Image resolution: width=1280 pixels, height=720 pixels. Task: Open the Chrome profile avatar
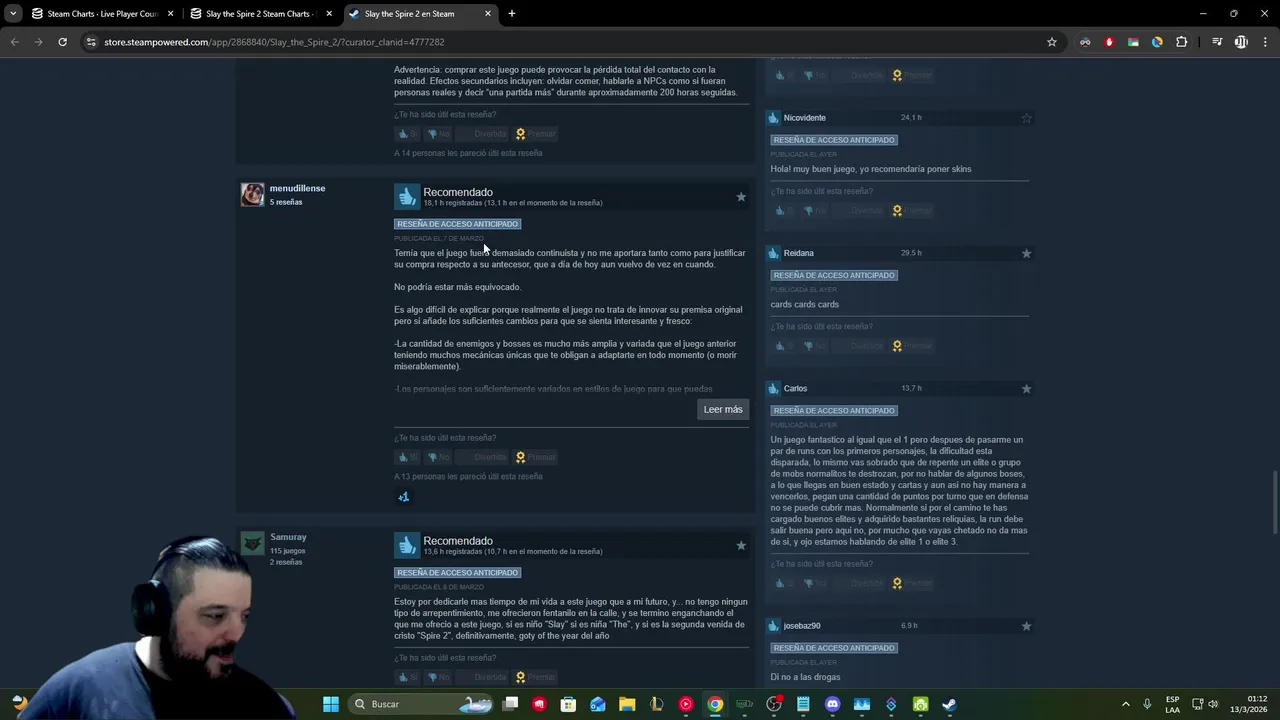coord(1241,42)
